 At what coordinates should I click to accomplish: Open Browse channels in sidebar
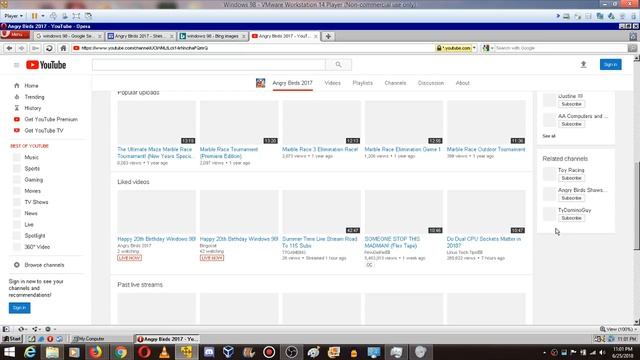pos(45,265)
